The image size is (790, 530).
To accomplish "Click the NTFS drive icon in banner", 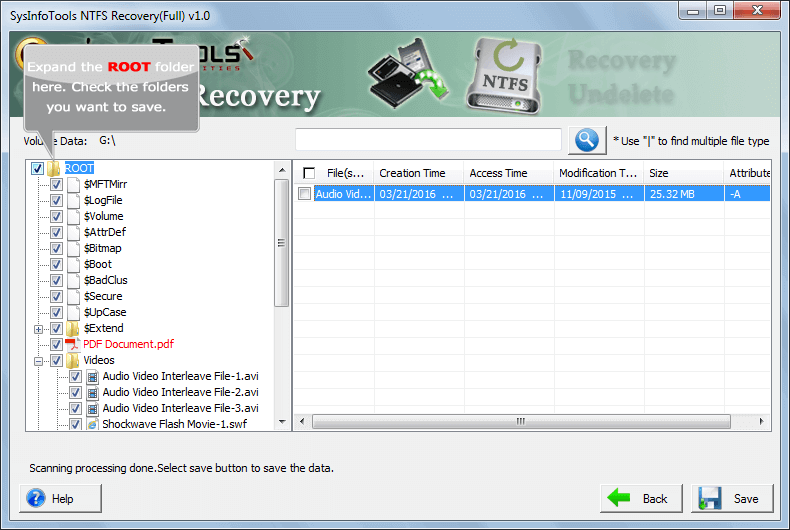I will (505, 75).
